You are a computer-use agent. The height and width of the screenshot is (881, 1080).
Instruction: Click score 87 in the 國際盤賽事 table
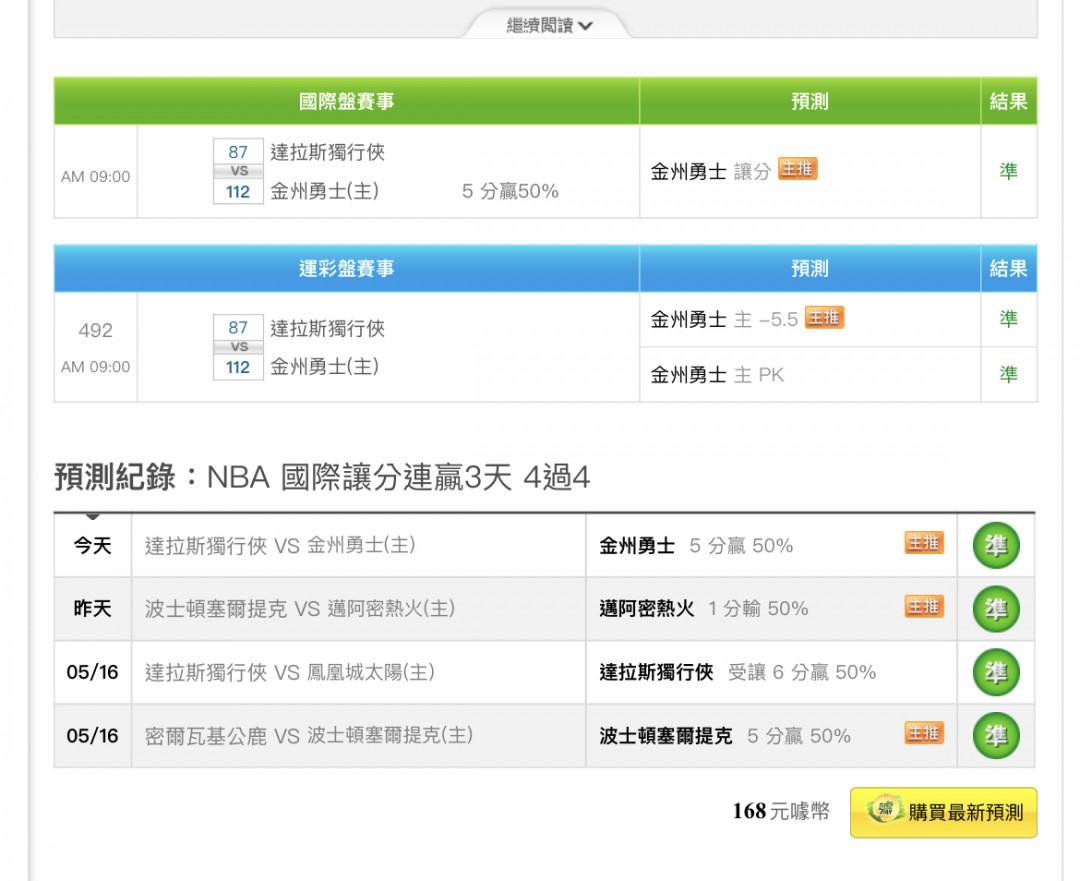(238, 152)
